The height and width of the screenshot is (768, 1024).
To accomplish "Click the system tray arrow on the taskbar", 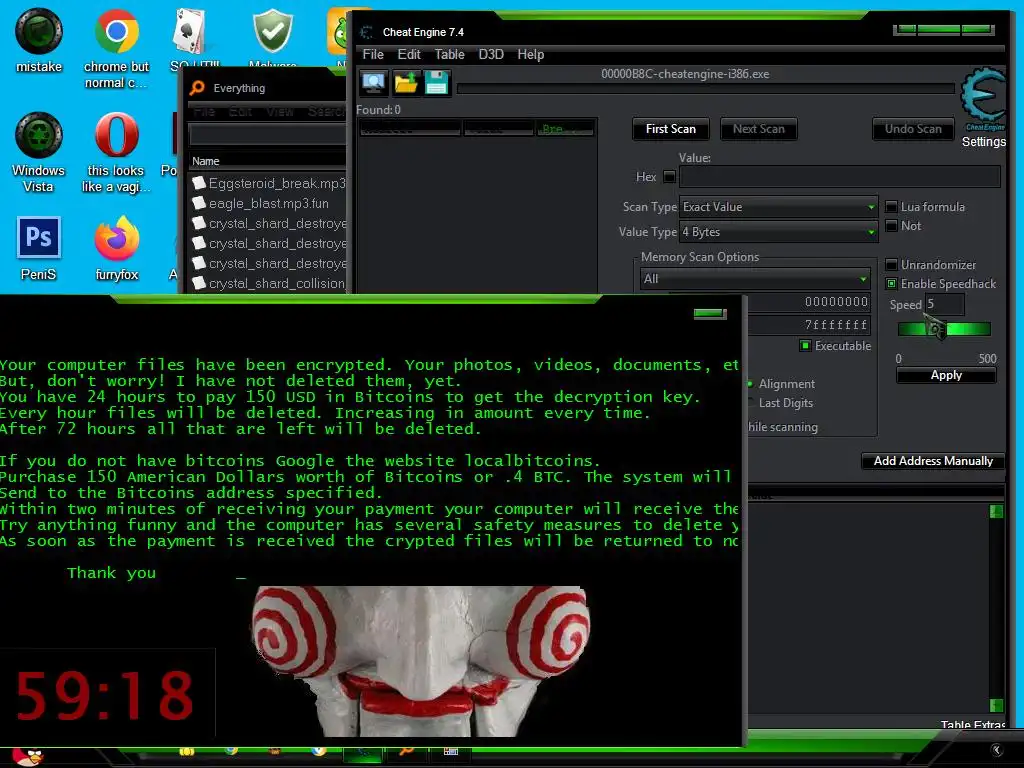I will click(x=997, y=750).
